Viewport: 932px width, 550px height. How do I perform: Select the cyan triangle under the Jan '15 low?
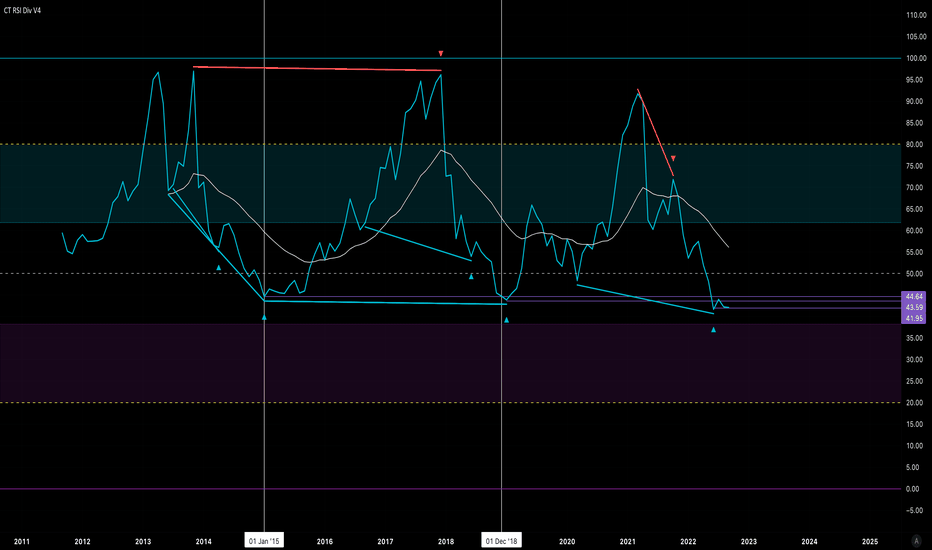[x=264, y=318]
